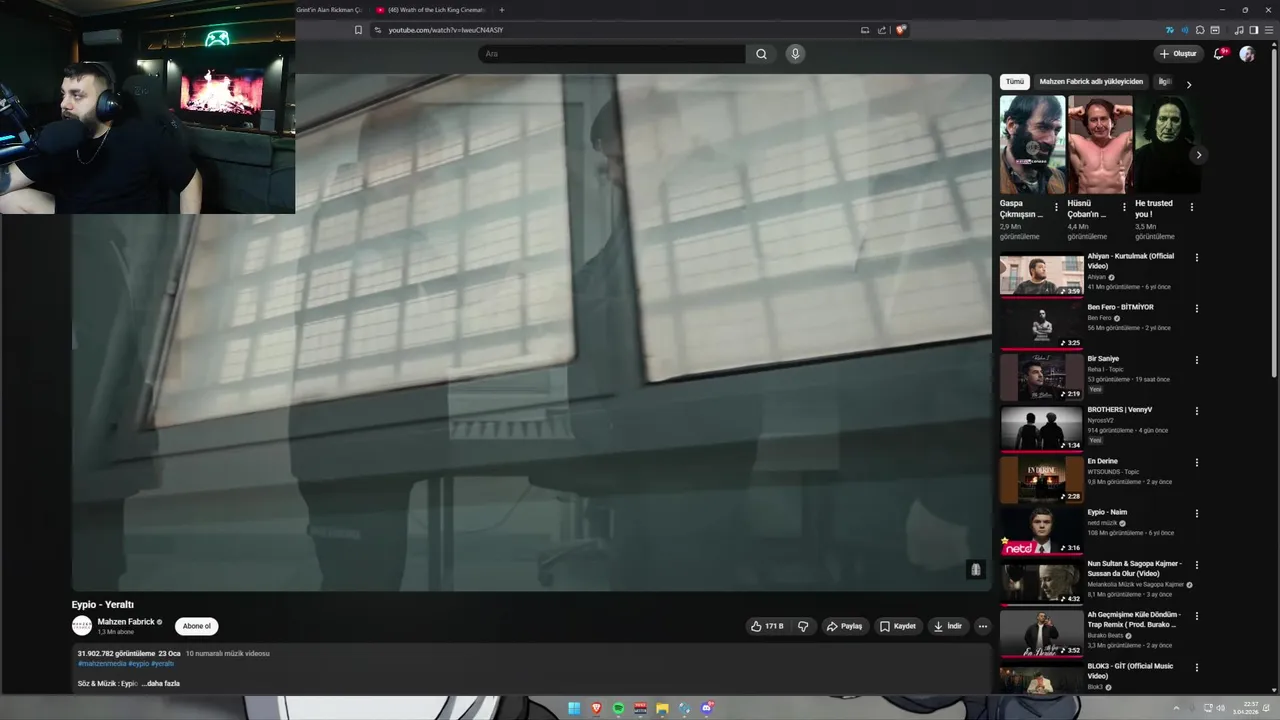Click the Kaydet save button

tap(898, 626)
